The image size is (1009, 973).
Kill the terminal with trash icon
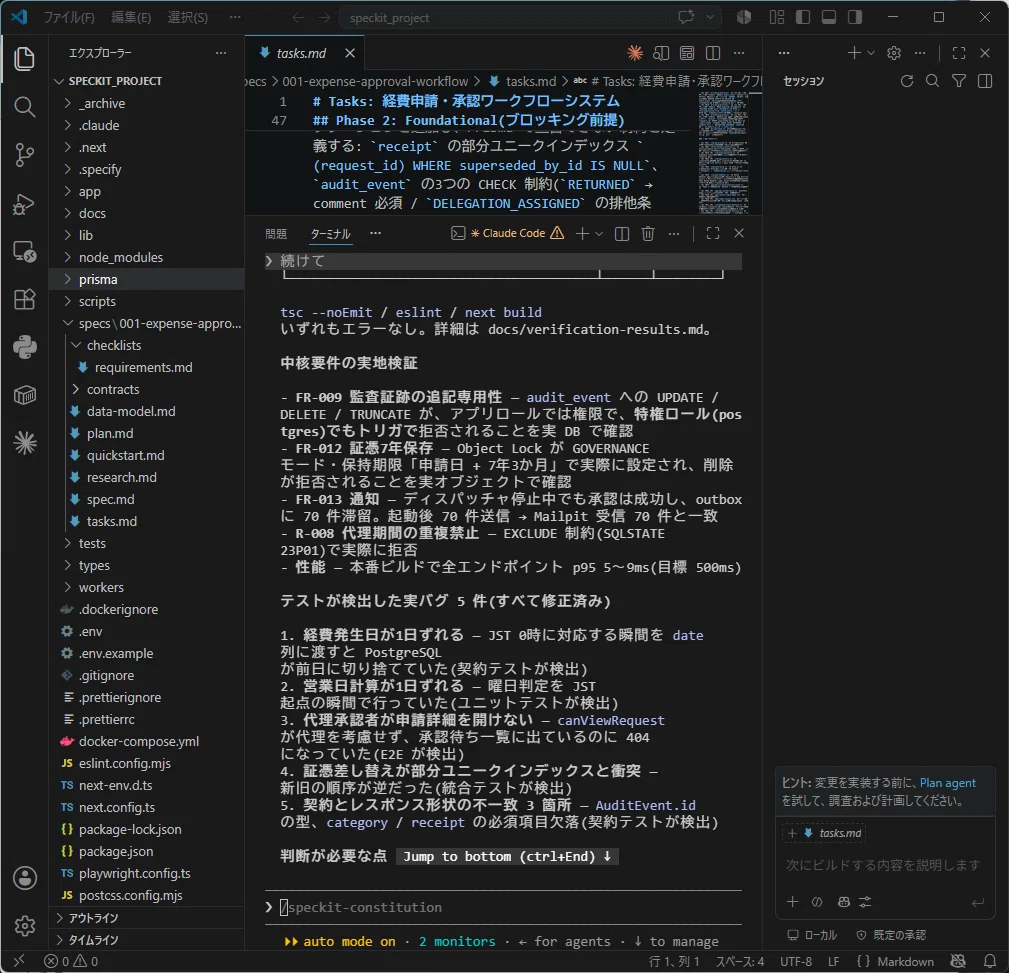(648, 234)
